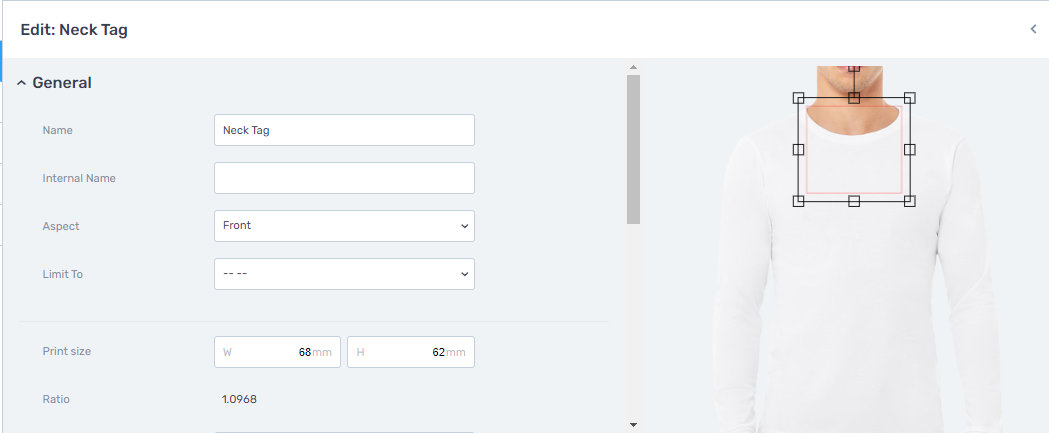
Task: Click the vertical scrollbar thumb
Action: (634, 149)
